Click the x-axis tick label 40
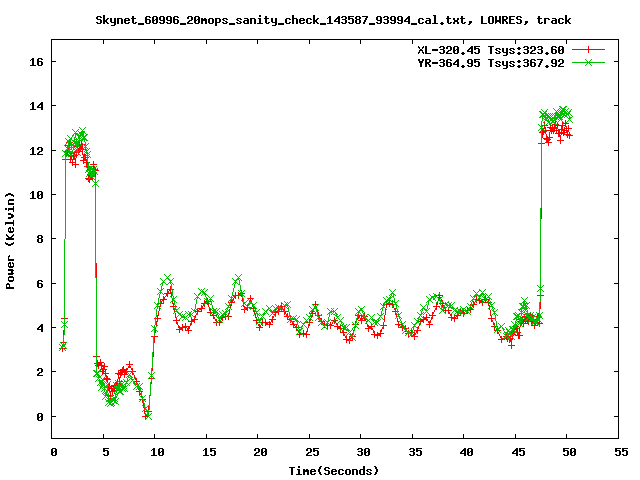 click(x=464, y=452)
